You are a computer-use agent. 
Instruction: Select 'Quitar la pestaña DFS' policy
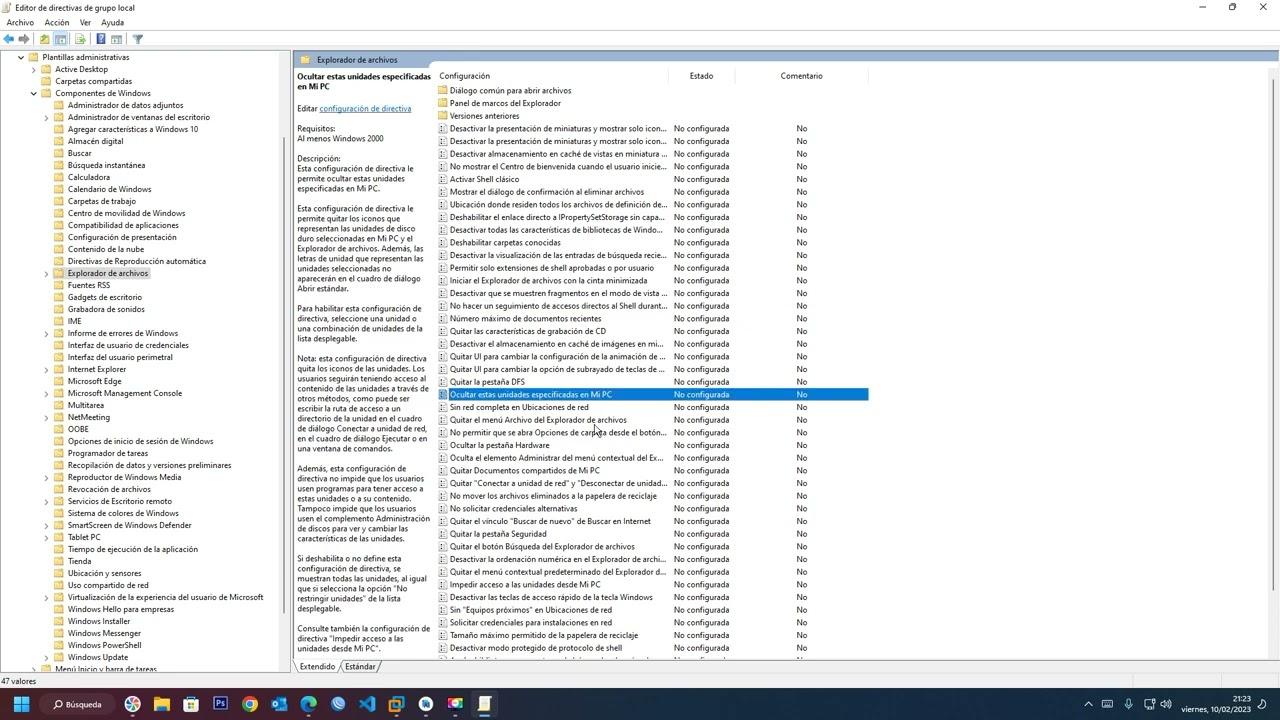click(x=487, y=382)
